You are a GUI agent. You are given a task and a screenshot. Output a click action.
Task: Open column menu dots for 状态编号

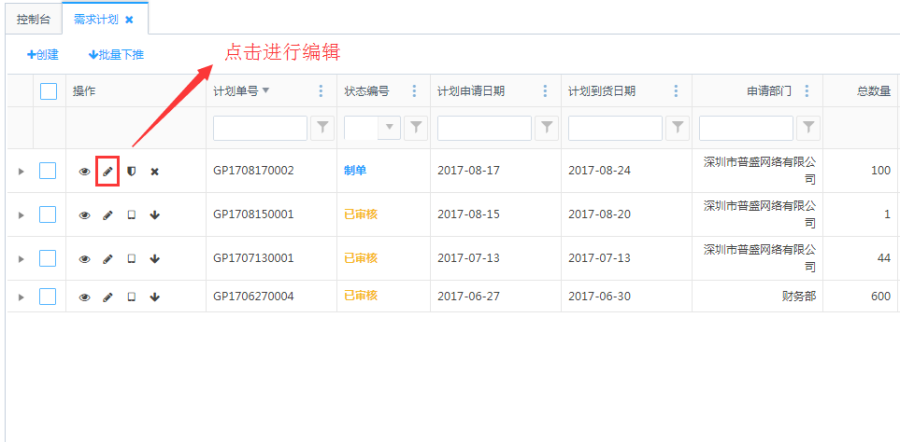[x=414, y=91]
